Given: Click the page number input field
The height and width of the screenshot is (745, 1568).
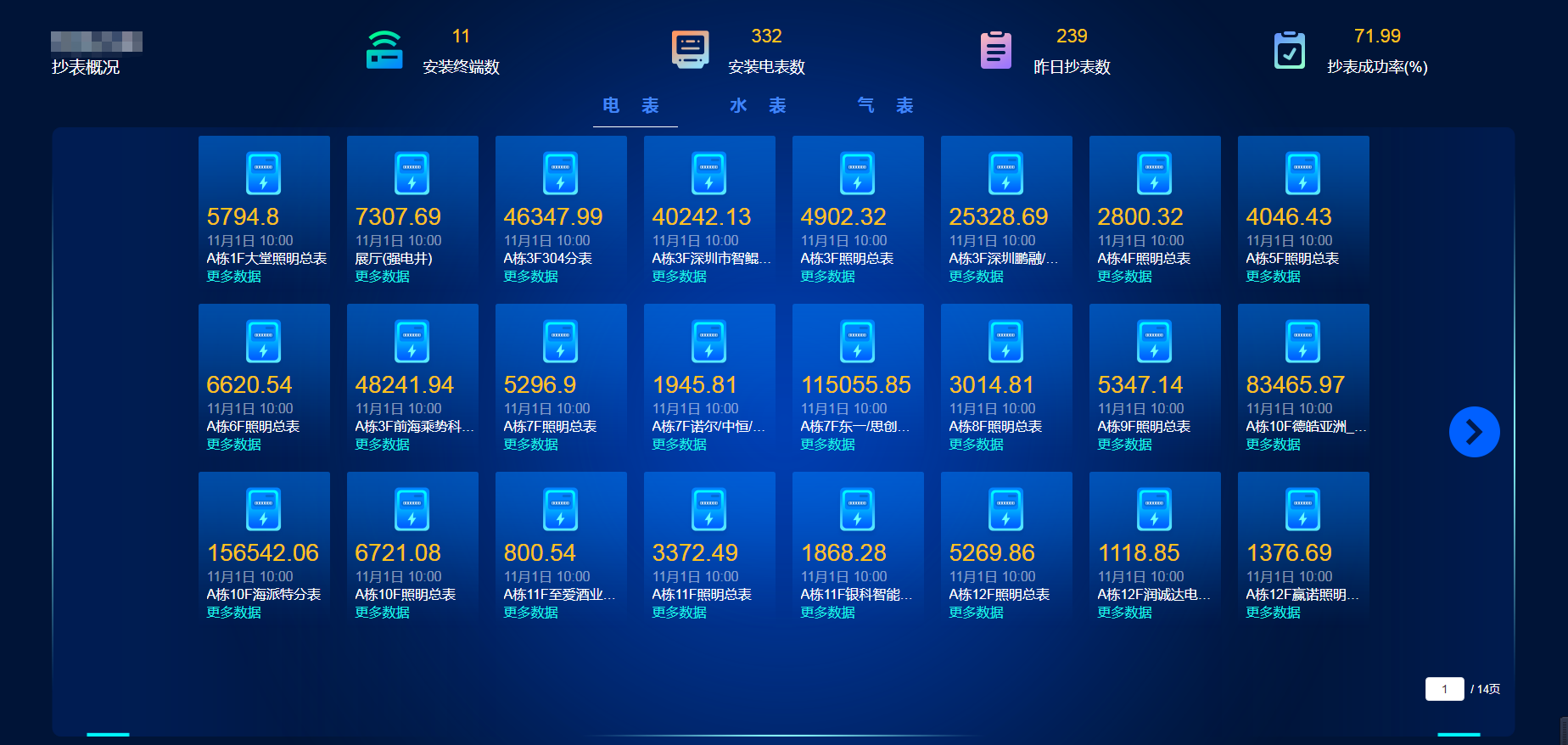Looking at the screenshot, I should point(1445,689).
